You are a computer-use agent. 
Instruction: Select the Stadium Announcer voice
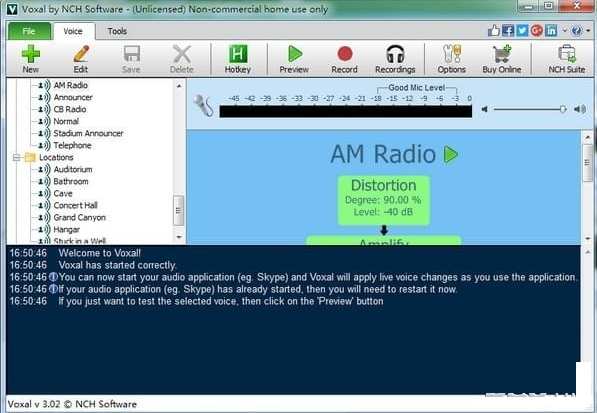pos(88,133)
